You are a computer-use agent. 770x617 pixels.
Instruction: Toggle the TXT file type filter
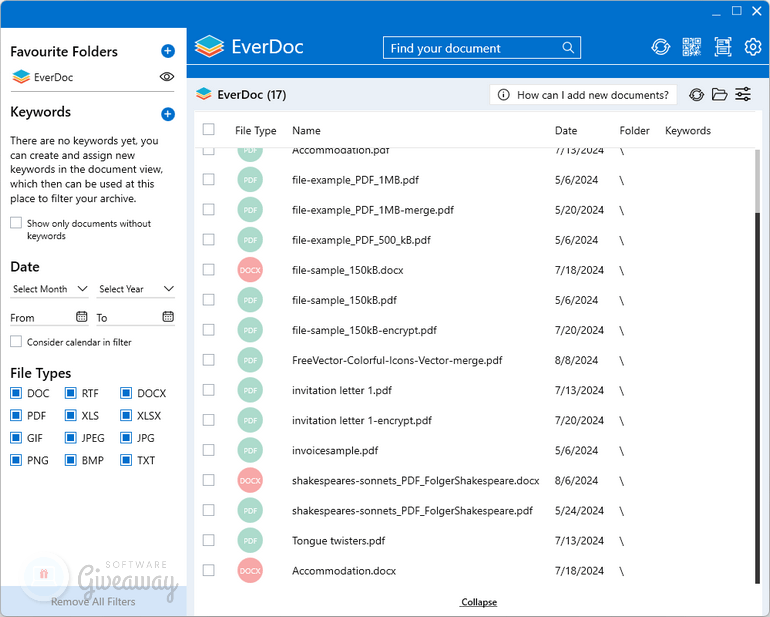(x=126, y=460)
